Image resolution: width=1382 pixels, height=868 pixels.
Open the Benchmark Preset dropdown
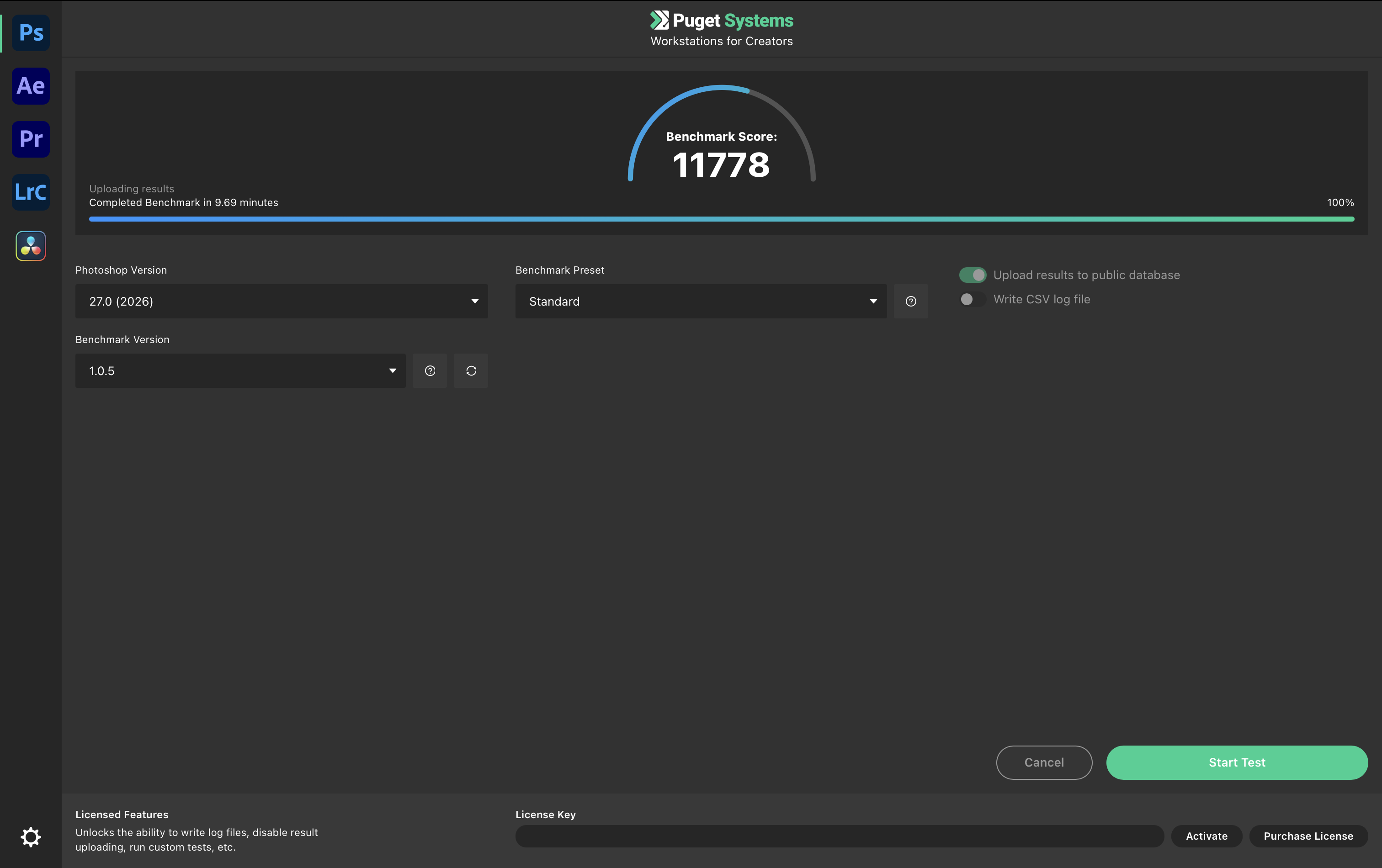(x=700, y=301)
